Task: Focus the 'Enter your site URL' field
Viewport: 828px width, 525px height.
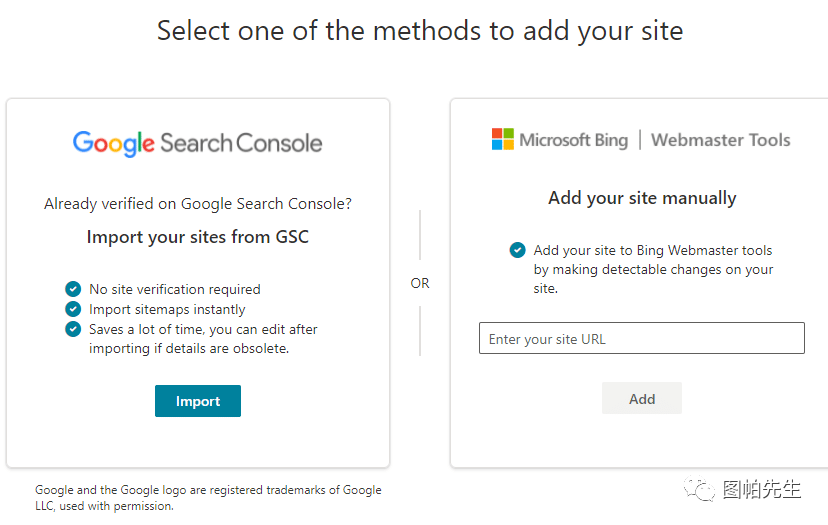Action: [x=641, y=338]
